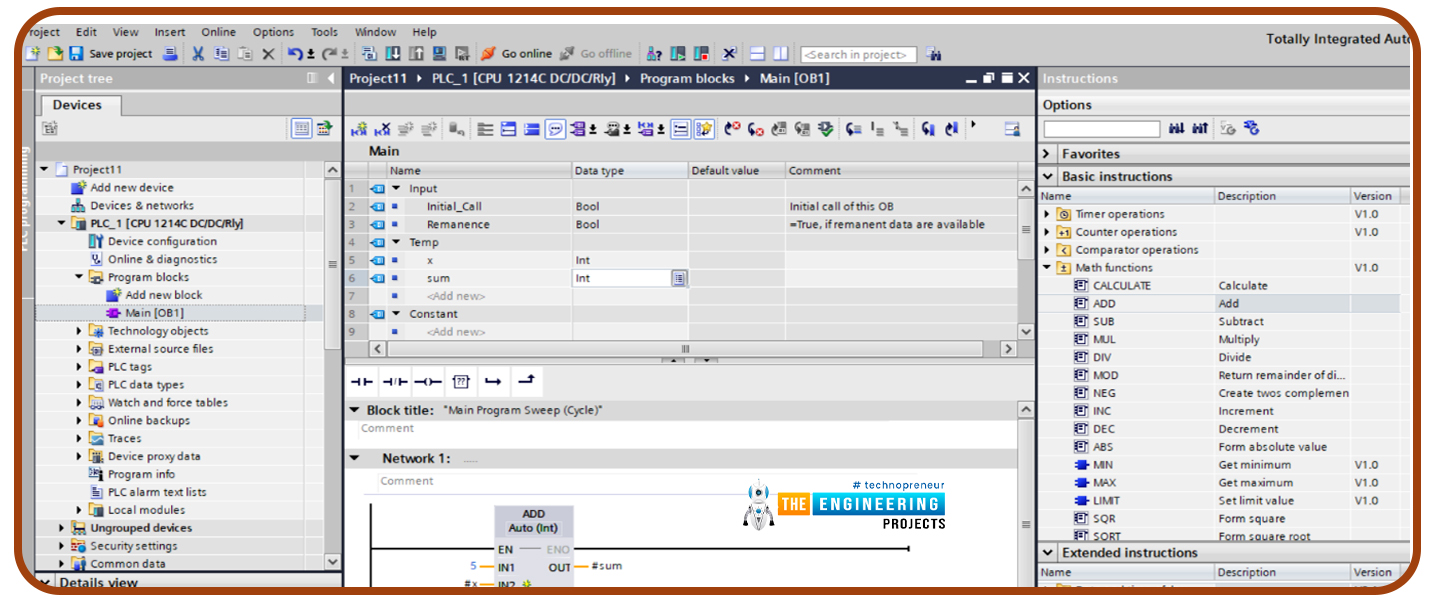Click the copy icon in main toolbar
Screen dimensions: 1432x604
(221, 54)
